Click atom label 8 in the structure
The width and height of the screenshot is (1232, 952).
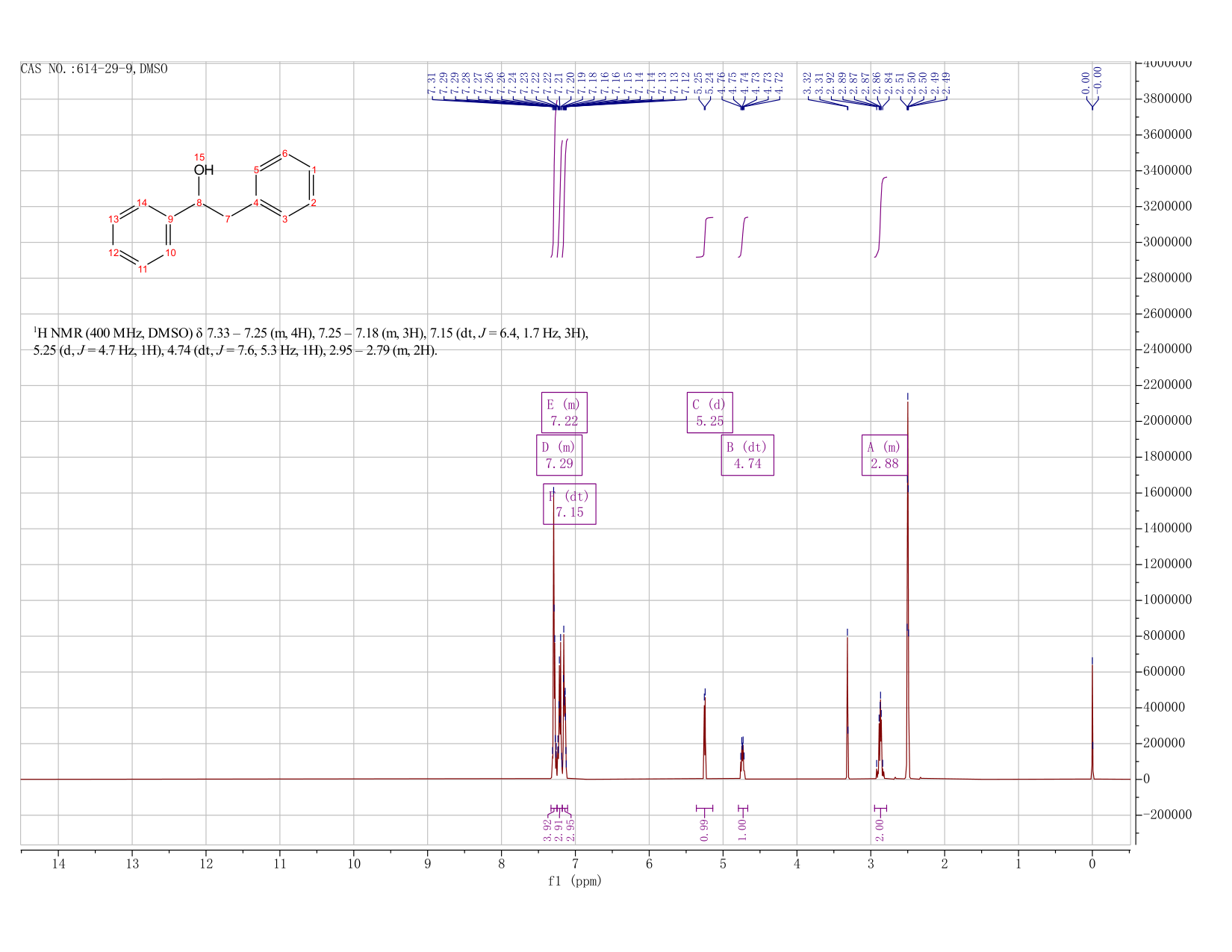199,203
